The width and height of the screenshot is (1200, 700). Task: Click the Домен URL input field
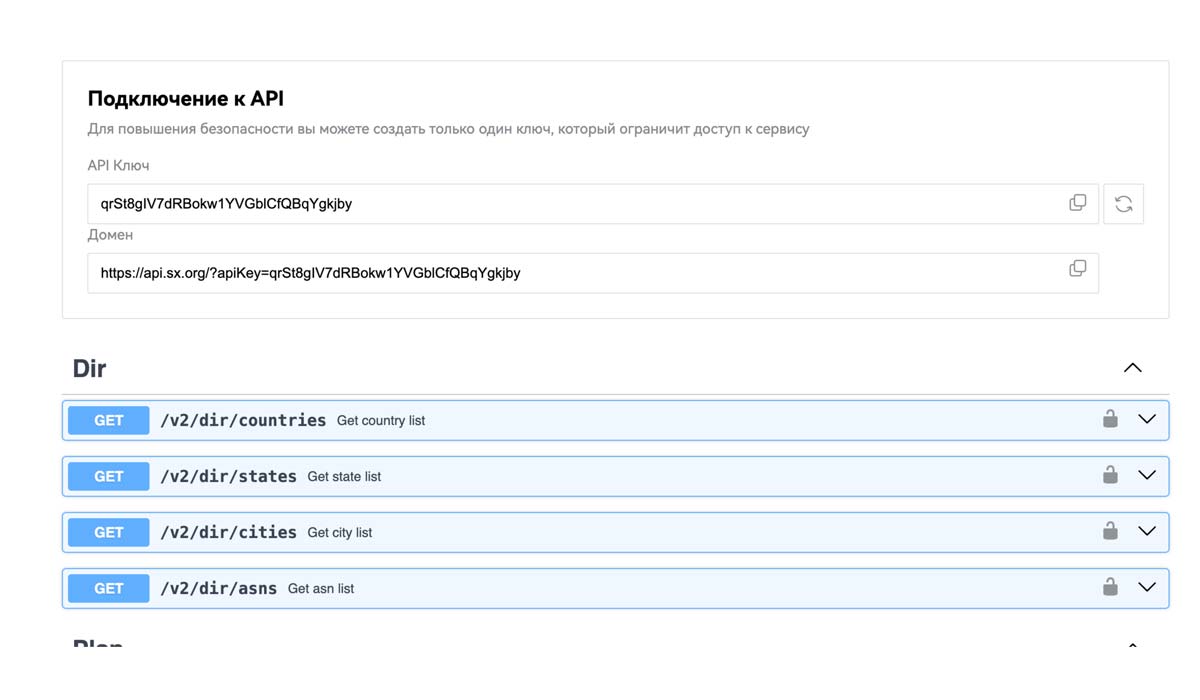coord(570,273)
